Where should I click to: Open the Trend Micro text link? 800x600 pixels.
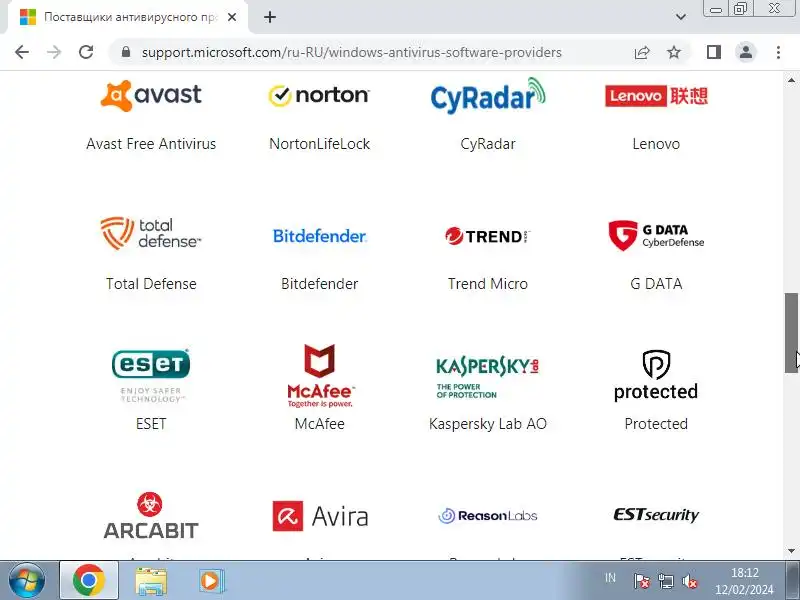(488, 284)
